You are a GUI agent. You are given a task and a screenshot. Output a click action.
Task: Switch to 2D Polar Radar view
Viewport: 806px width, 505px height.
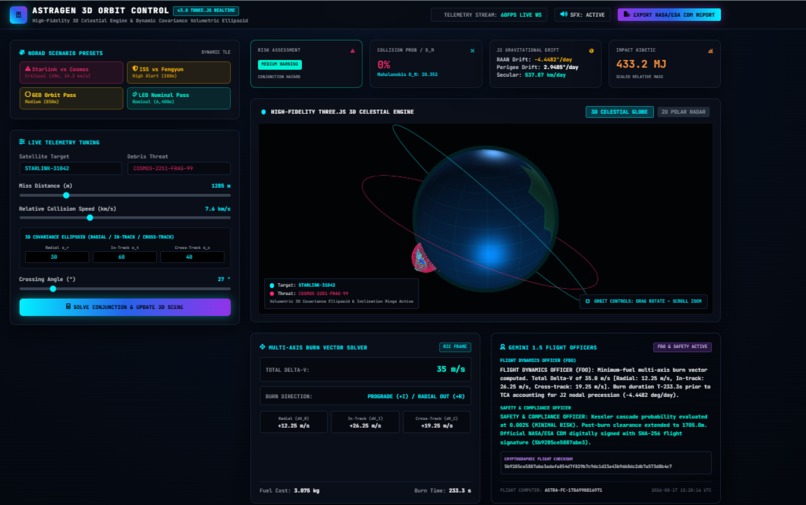point(683,112)
